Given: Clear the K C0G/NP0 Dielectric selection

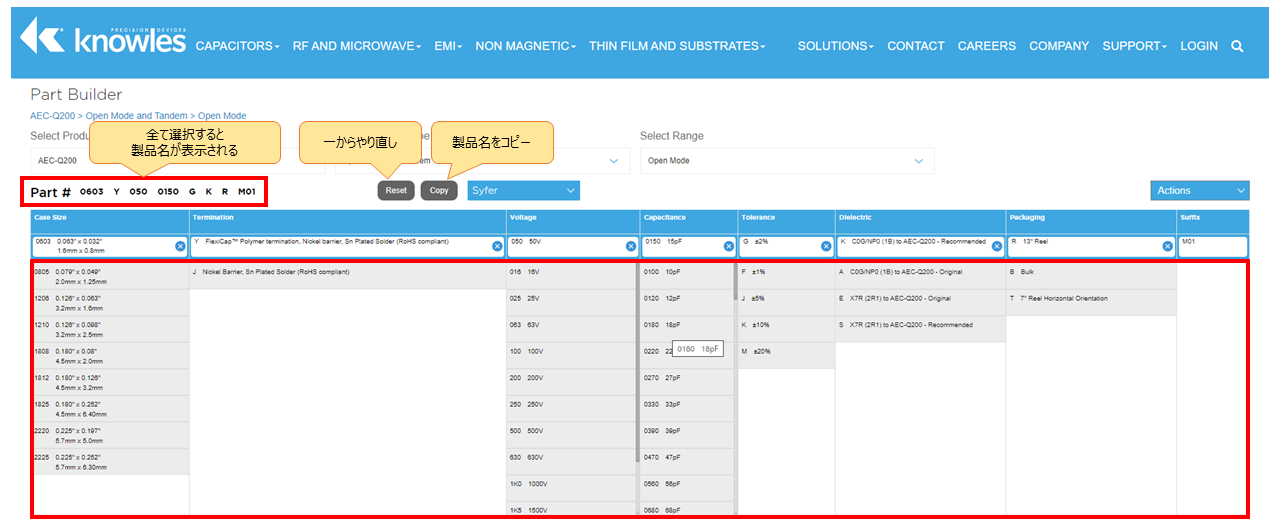Looking at the screenshot, I should click(997, 246).
